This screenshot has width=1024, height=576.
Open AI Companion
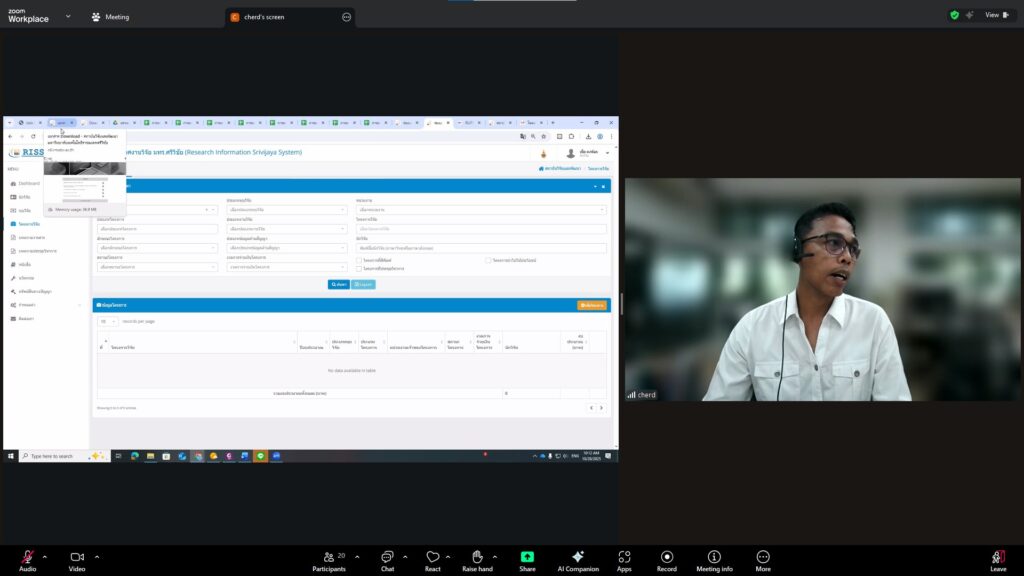(577, 557)
